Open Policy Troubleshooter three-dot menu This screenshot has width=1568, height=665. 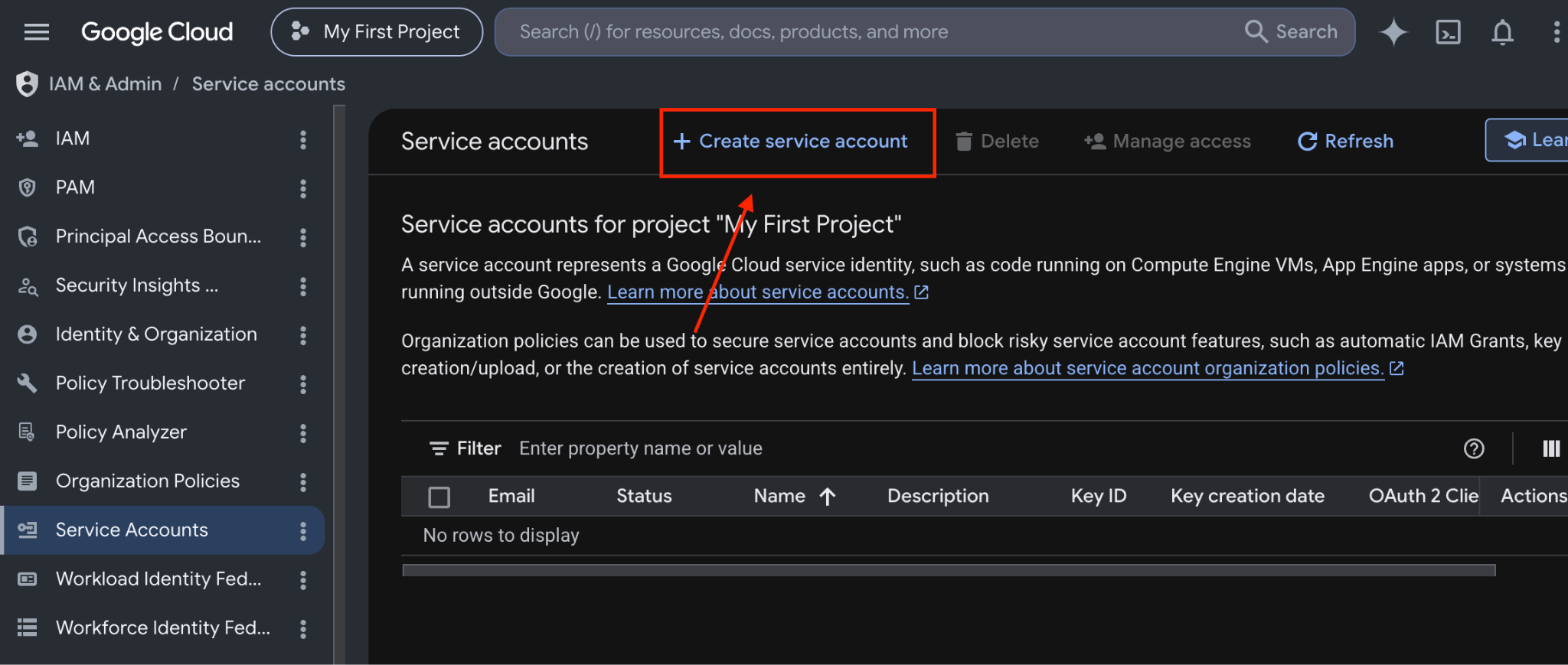coord(303,384)
